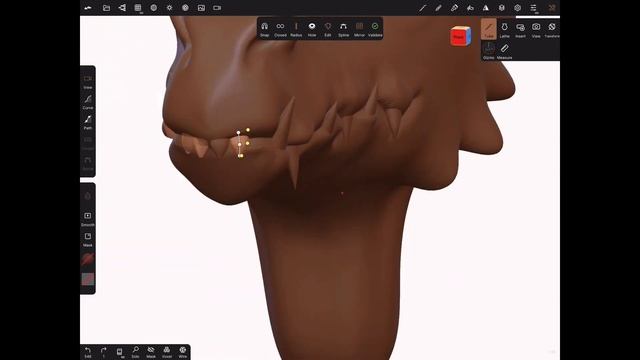
Task: Select the Lathe tool
Action: pyautogui.click(x=504, y=30)
